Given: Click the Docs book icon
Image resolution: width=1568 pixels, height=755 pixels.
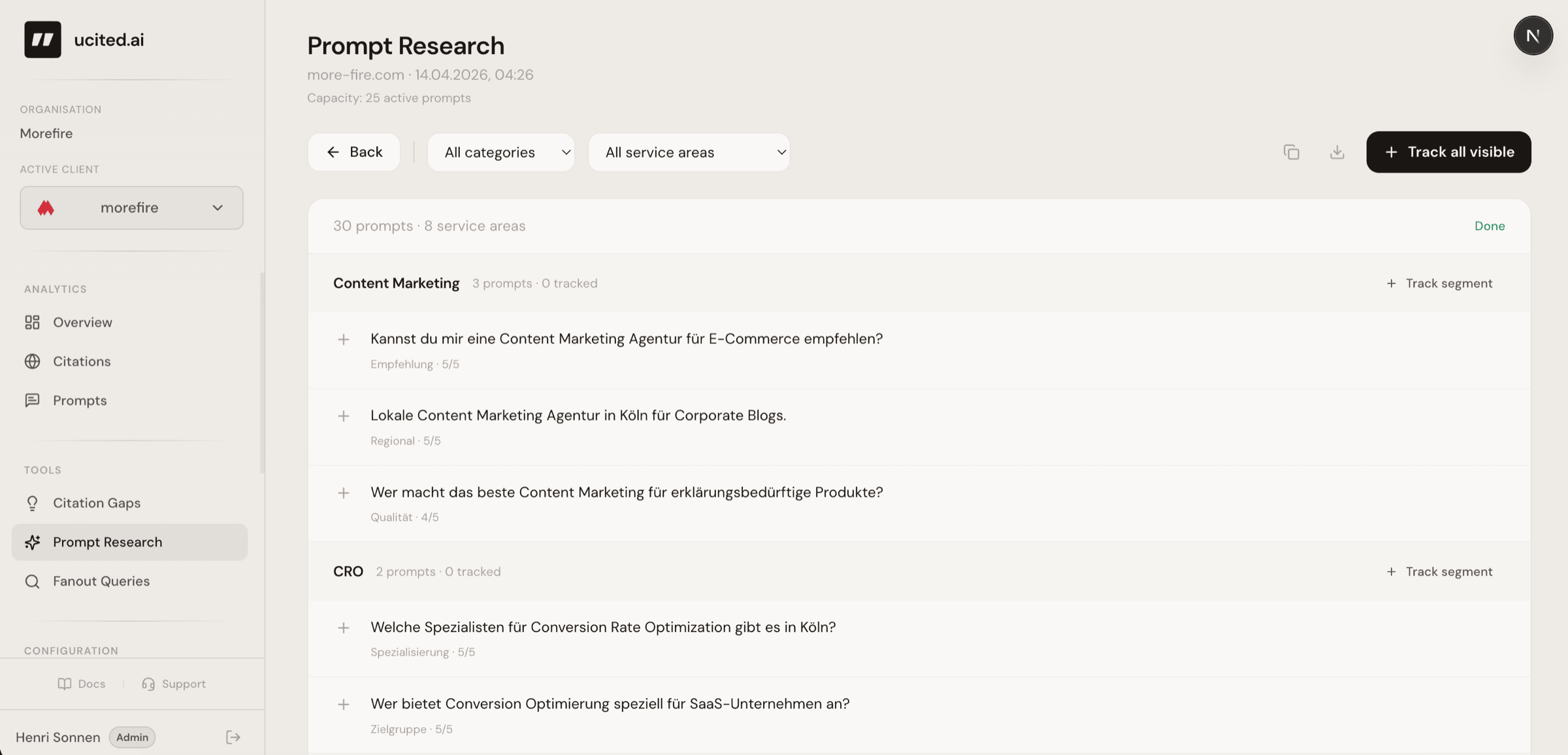Looking at the screenshot, I should [x=64, y=684].
